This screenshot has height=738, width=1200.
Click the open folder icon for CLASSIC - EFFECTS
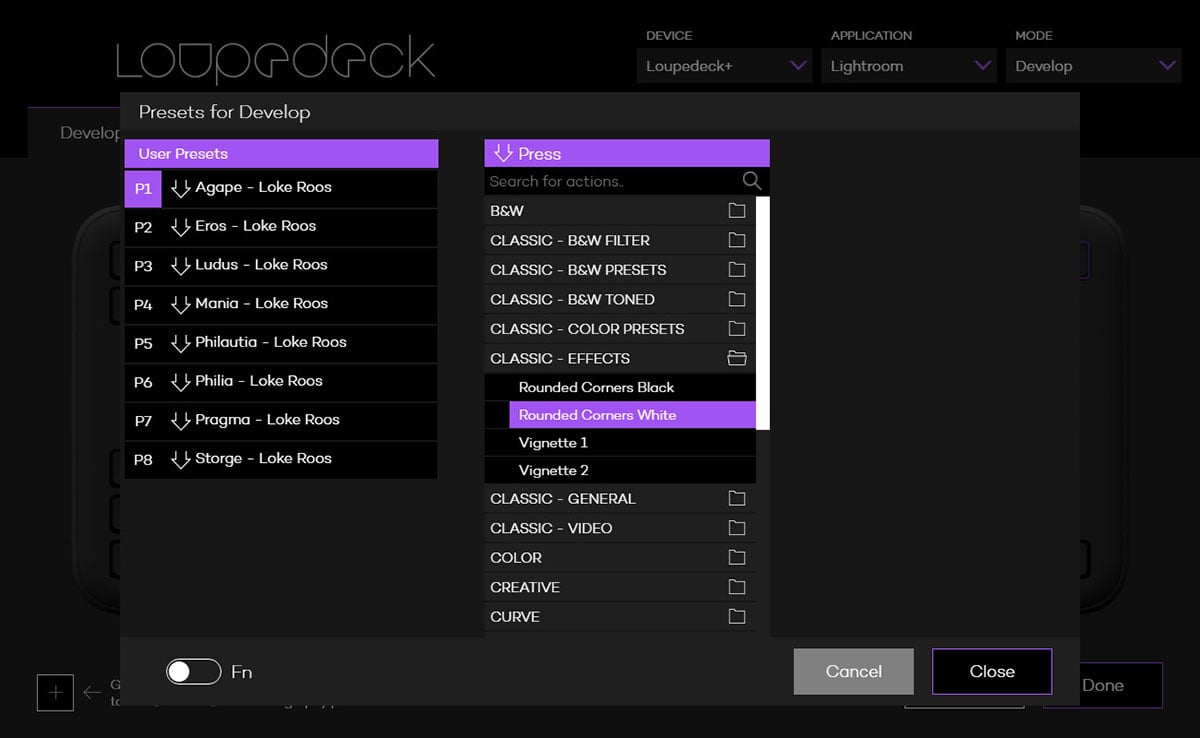point(737,358)
